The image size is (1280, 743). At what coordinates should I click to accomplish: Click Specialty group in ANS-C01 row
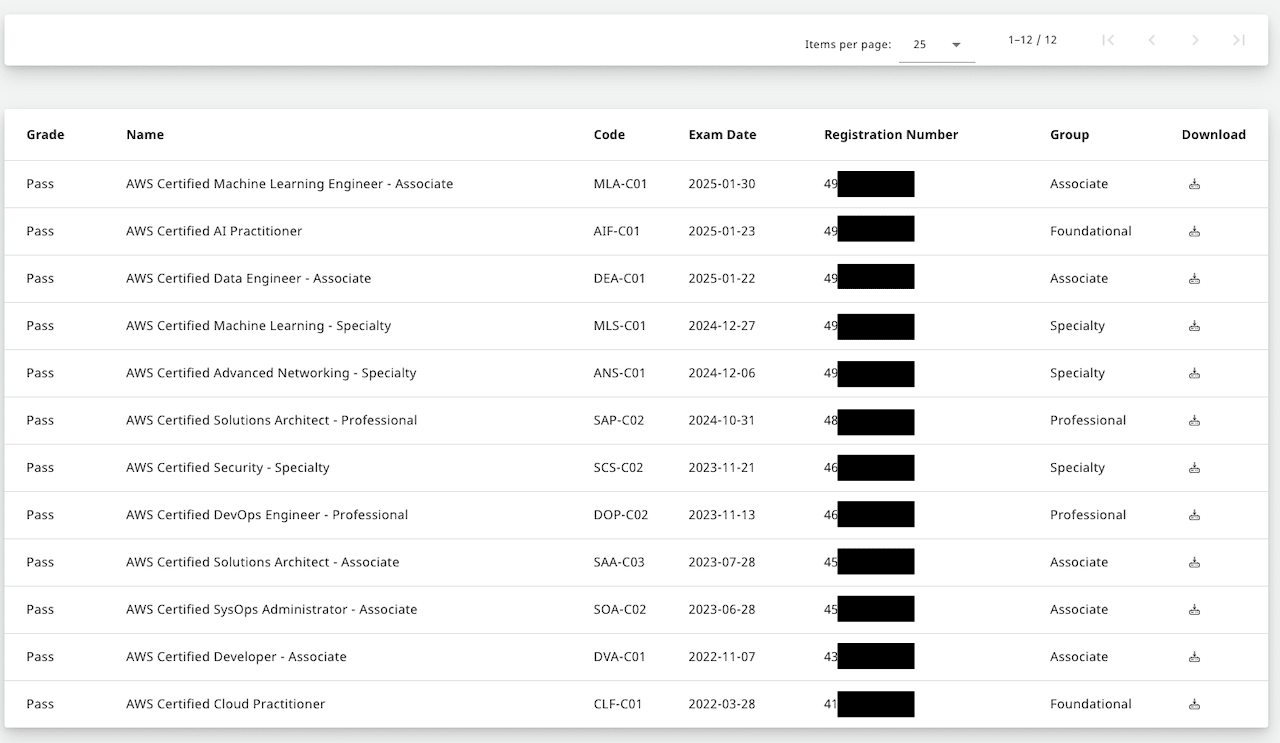point(1078,373)
